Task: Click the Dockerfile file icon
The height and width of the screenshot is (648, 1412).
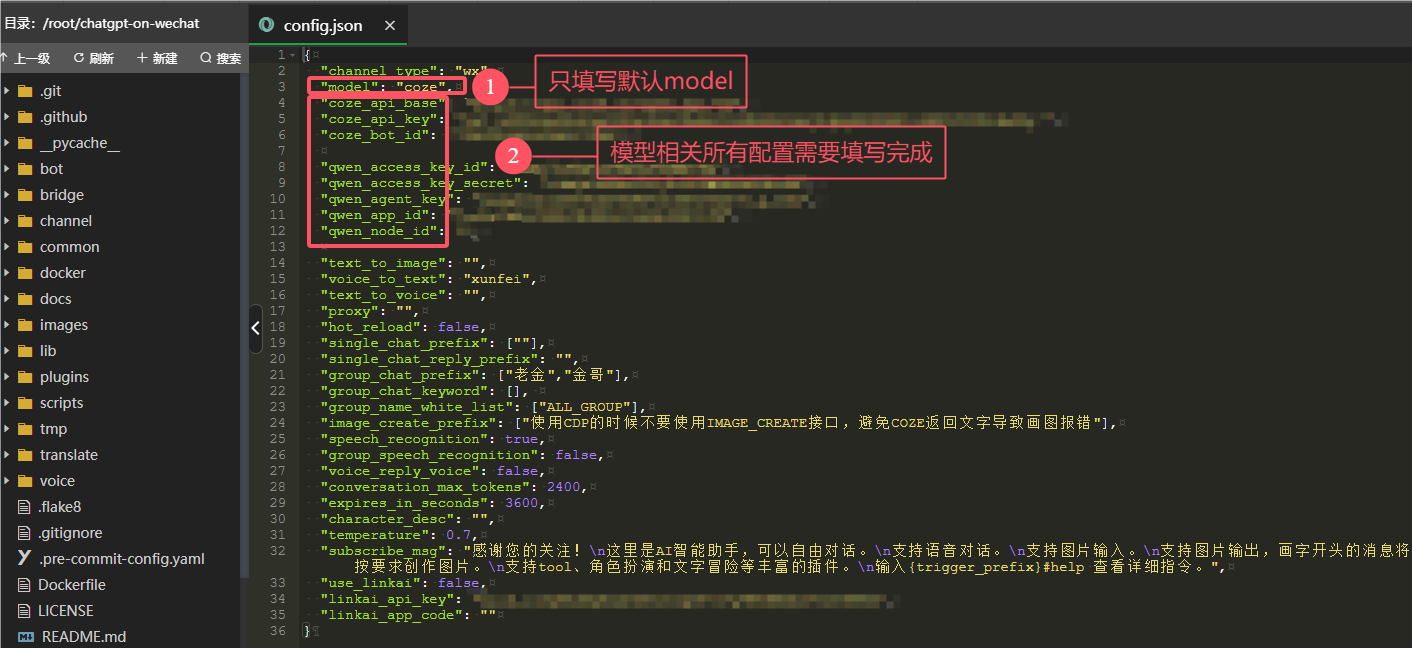Action: tap(25, 585)
